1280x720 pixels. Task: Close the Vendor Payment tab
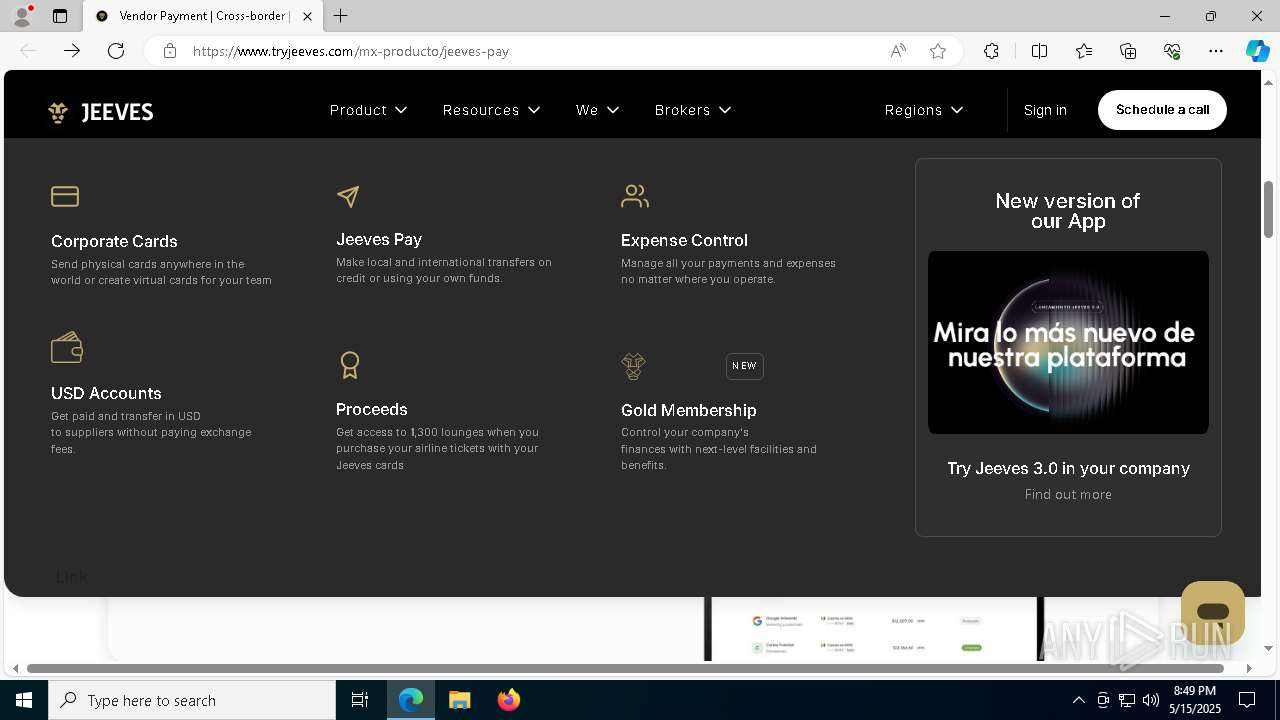[x=307, y=16]
